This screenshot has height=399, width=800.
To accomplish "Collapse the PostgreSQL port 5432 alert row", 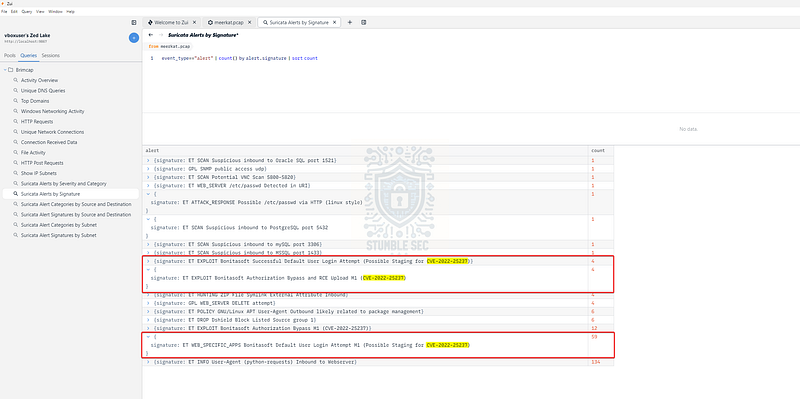I will 148,219.
